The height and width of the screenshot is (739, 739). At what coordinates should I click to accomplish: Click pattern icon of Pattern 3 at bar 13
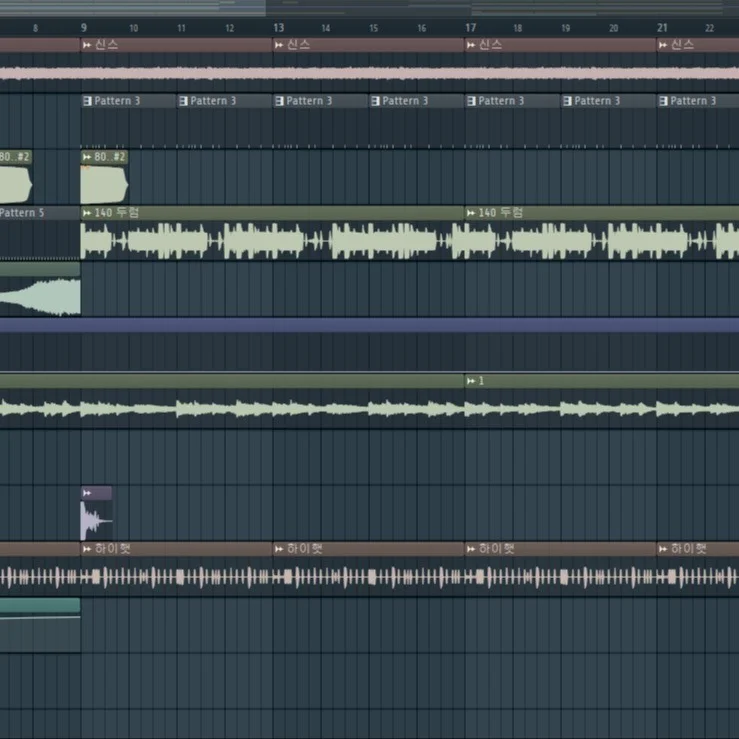click(279, 101)
